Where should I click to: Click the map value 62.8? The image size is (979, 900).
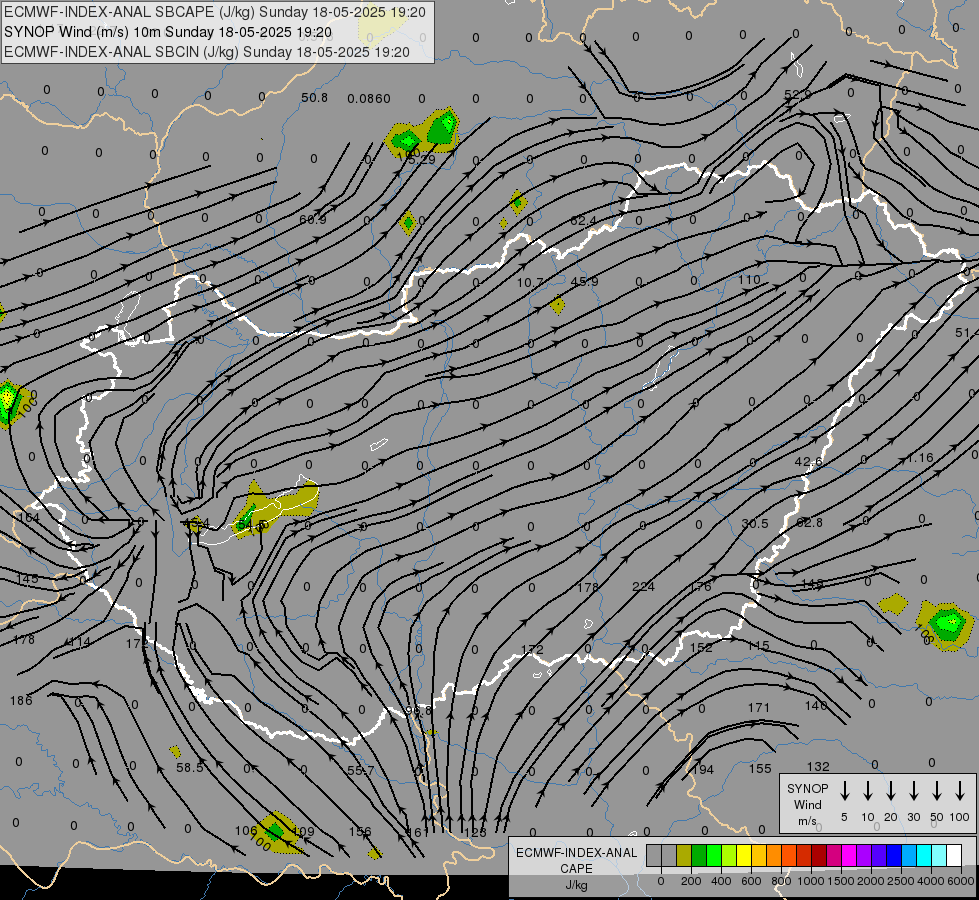pyautogui.click(x=810, y=522)
